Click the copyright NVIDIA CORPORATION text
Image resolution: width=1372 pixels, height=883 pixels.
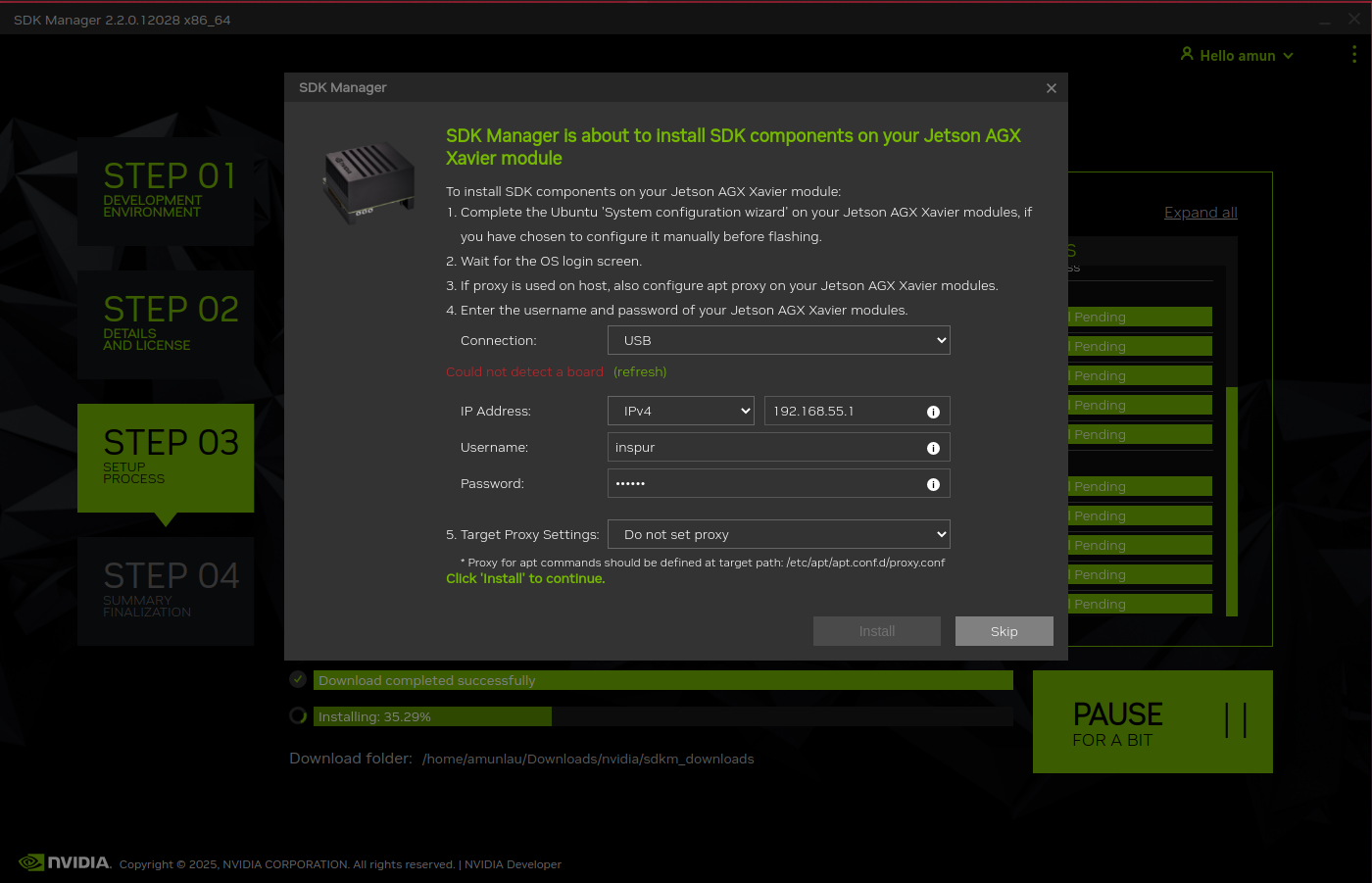click(x=287, y=864)
